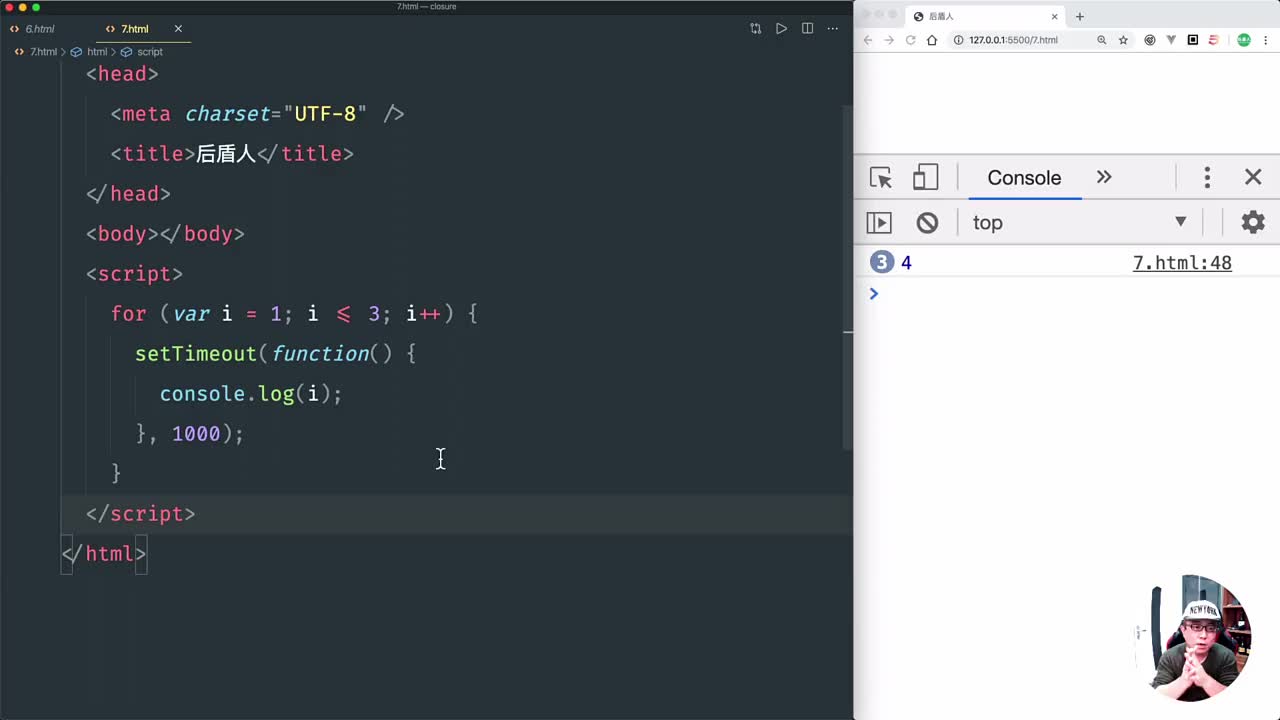The width and height of the screenshot is (1280, 720).
Task: Toggle the device toolbar in DevTools
Action: coord(925,178)
